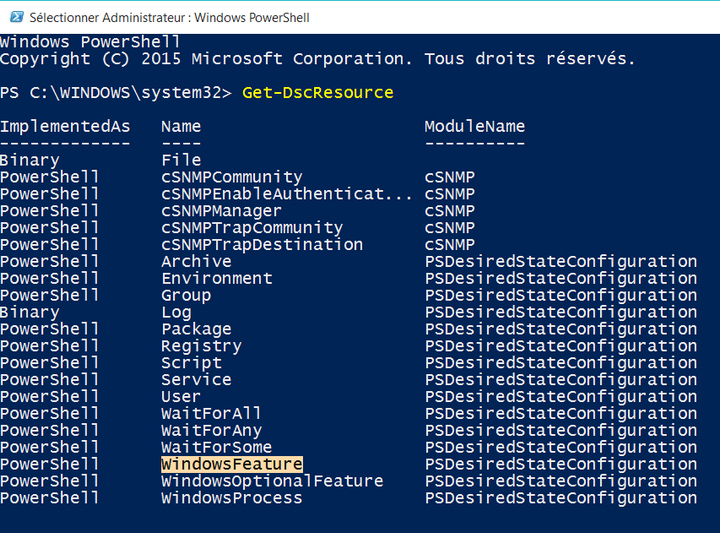Click the Binary value beside Log
Image resolution: width=720 pixels, height=533 pixels.
(x=30, y=312)
